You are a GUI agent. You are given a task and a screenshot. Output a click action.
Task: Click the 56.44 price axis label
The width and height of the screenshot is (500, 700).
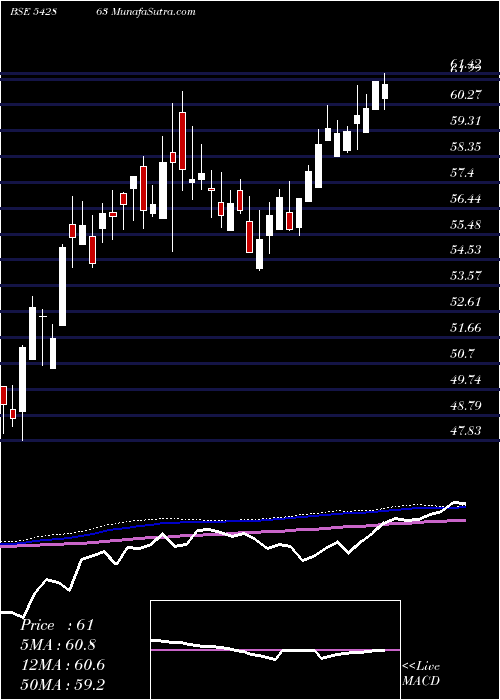[466, 198]
